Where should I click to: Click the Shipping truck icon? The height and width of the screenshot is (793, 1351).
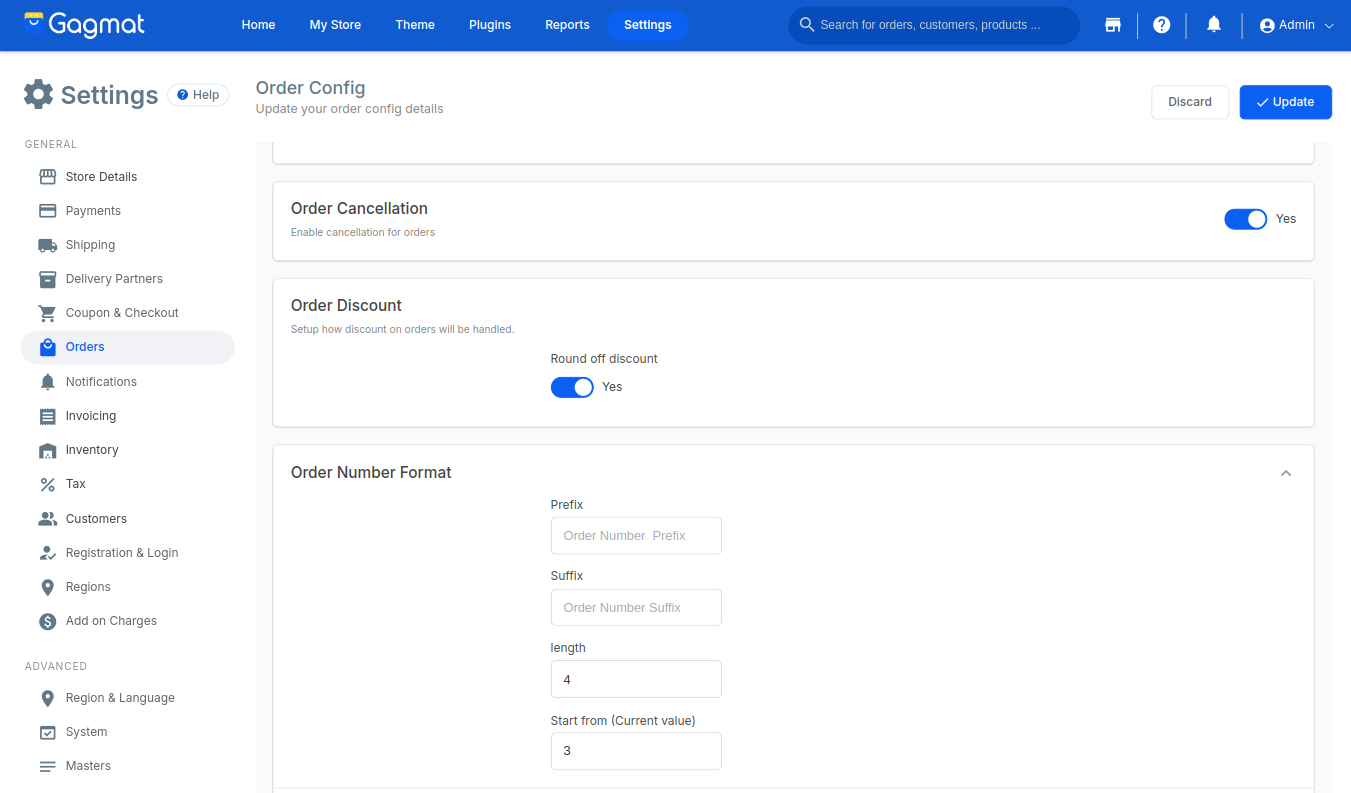[x=47, y=245]
